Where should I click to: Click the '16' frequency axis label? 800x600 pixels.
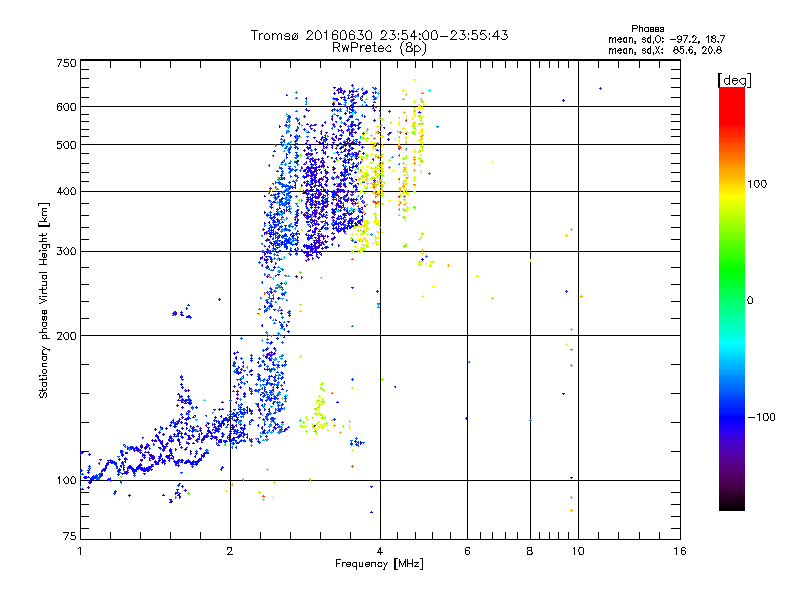(680, 551)
